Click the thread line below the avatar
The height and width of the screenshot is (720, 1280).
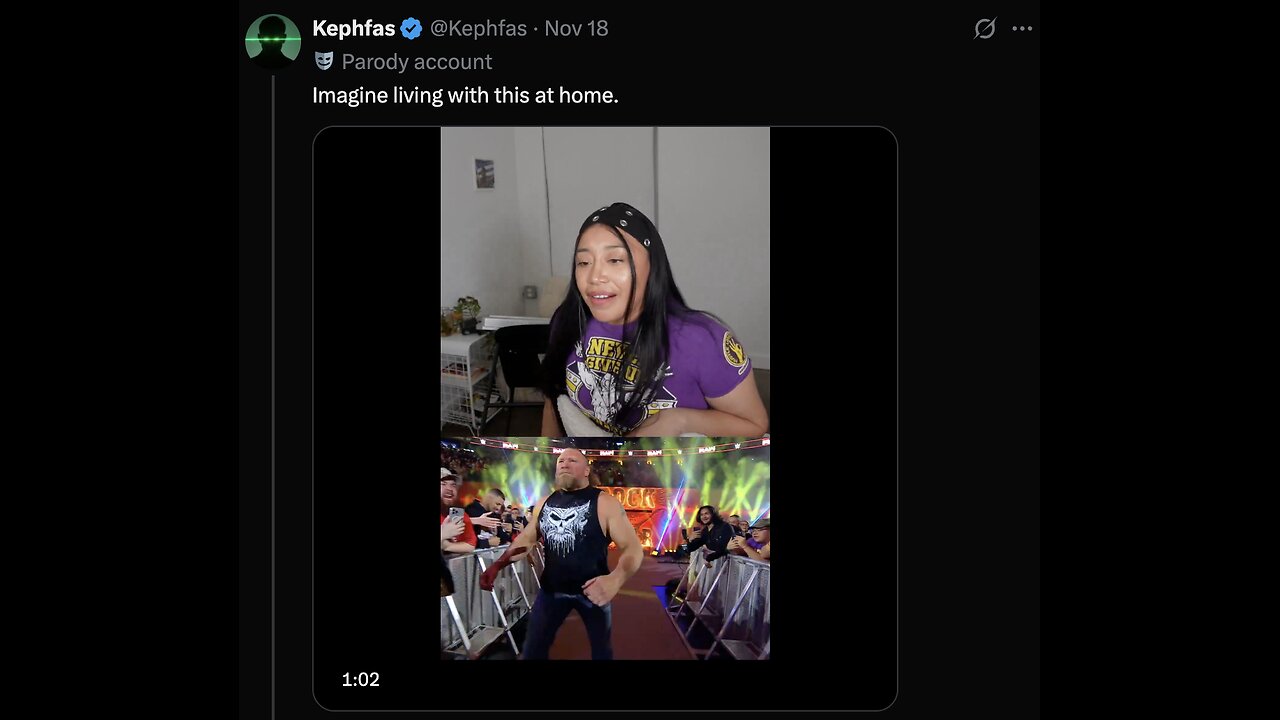(273, 400)
